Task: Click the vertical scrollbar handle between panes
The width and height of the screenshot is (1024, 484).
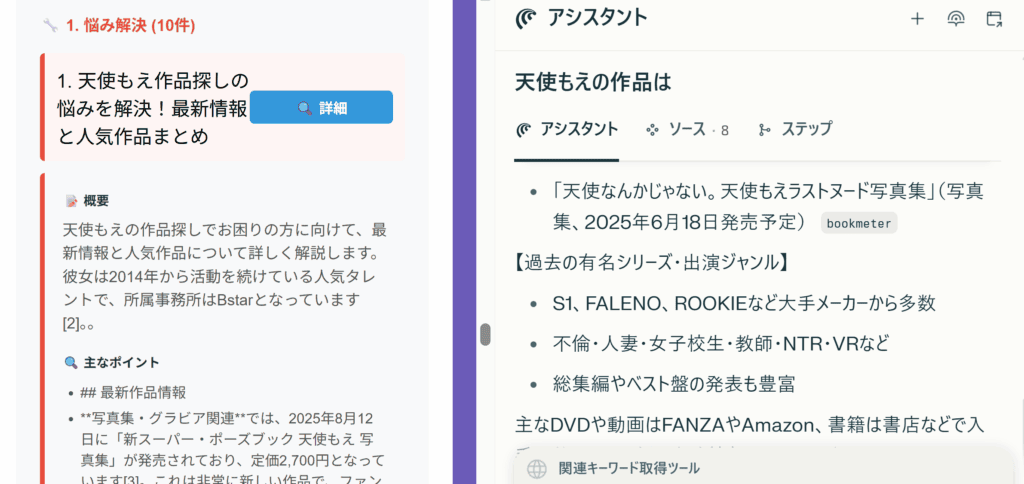Action: click(x=485, y=334)
